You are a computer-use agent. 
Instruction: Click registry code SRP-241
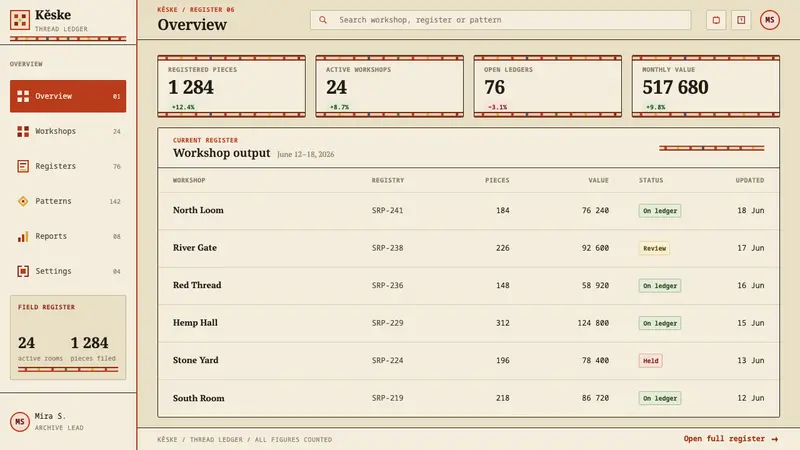click(x=387, y=210)
